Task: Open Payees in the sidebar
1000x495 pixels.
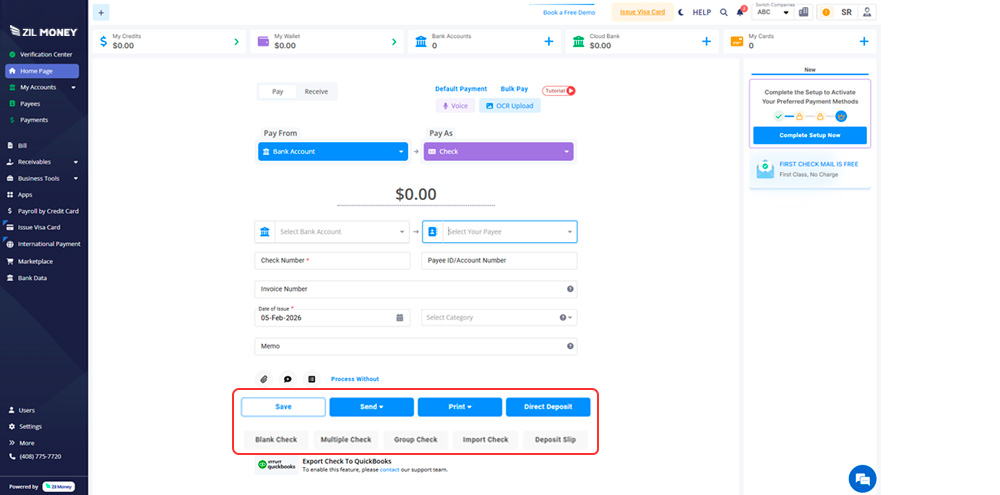Action: [x=30, y=103]
